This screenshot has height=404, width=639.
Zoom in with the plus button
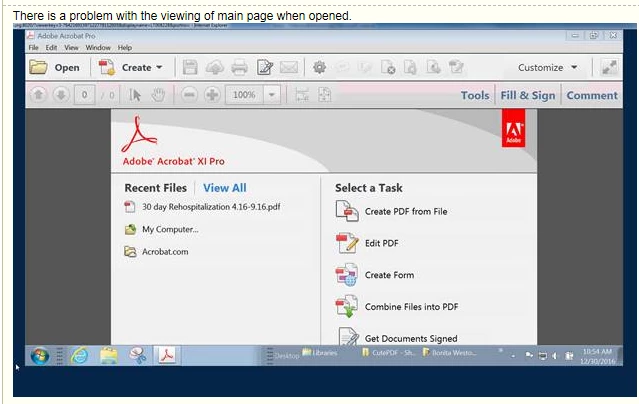212,95
